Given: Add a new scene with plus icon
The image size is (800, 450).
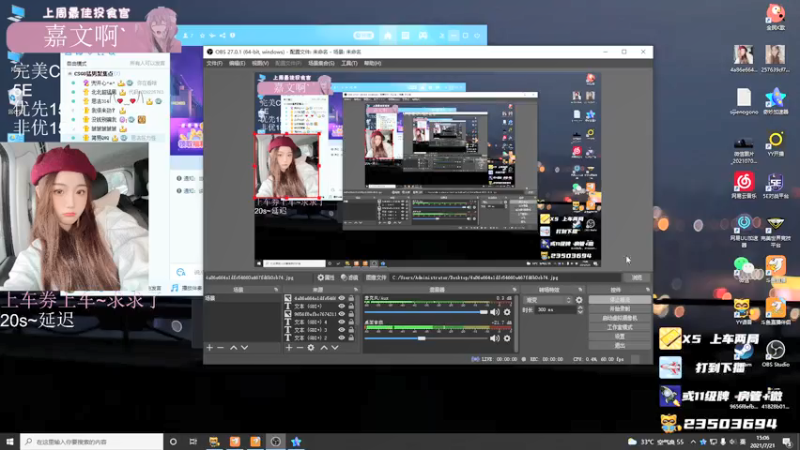Looking at the screenshot, I should (209, 347).
